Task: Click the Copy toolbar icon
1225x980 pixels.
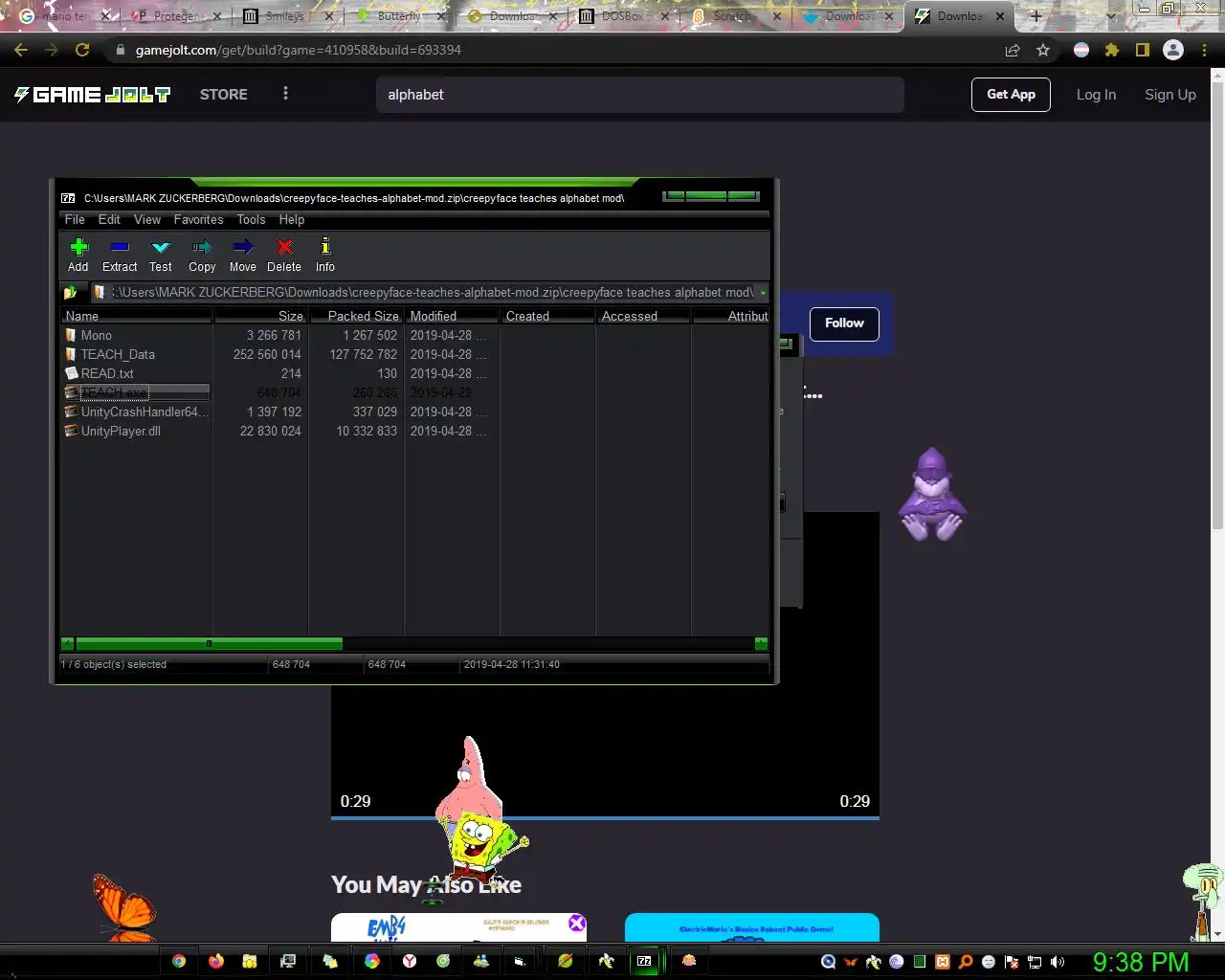Action: (202, 255)
